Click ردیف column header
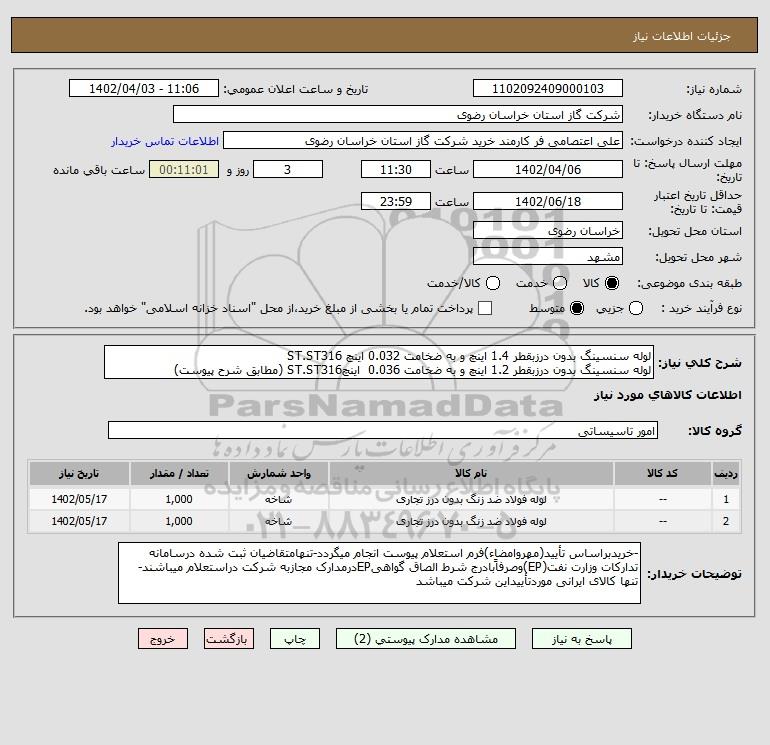 (x=725, y=473)
